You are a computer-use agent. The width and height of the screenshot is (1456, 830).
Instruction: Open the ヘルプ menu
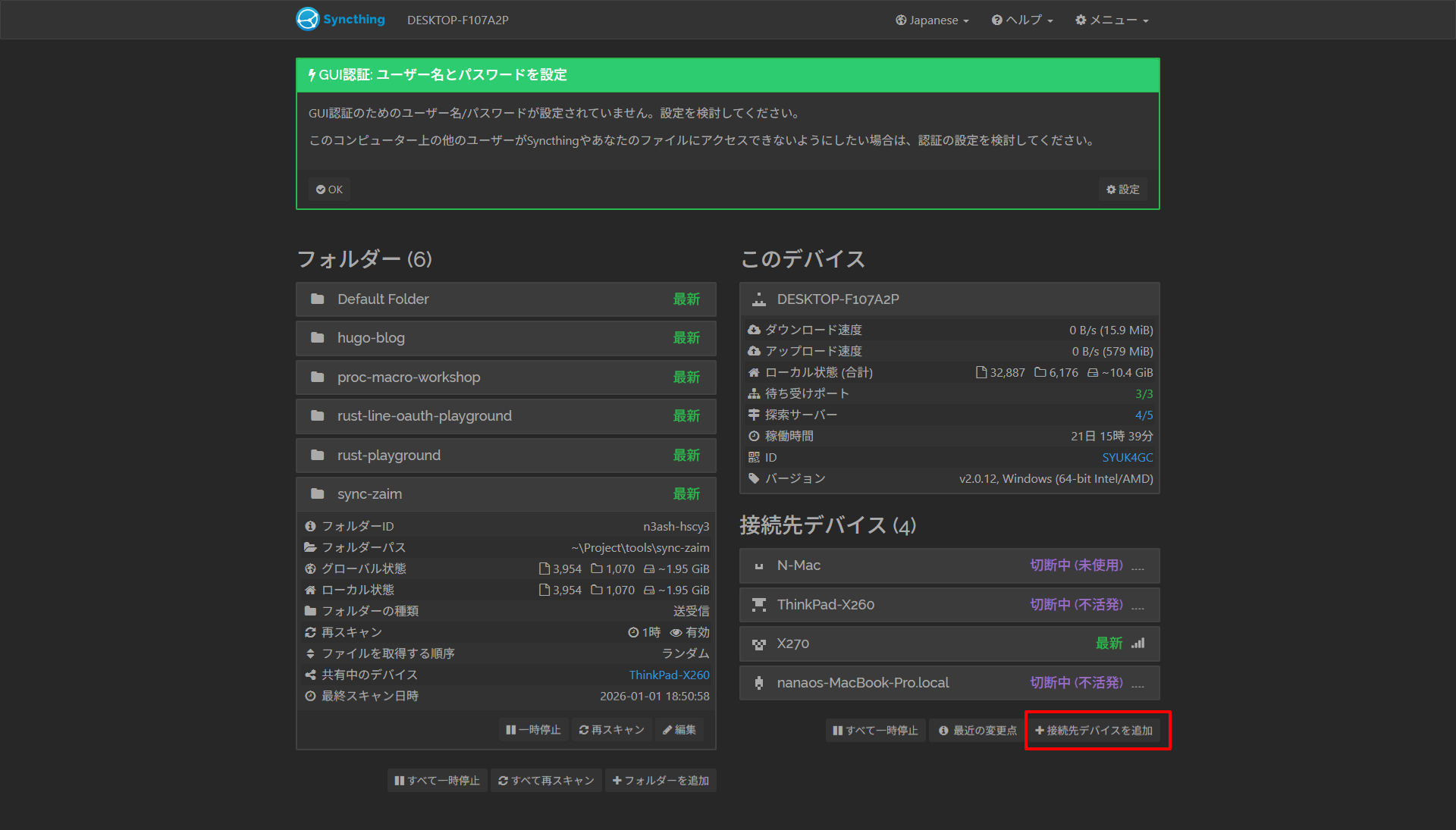[x=1022, y=20]
